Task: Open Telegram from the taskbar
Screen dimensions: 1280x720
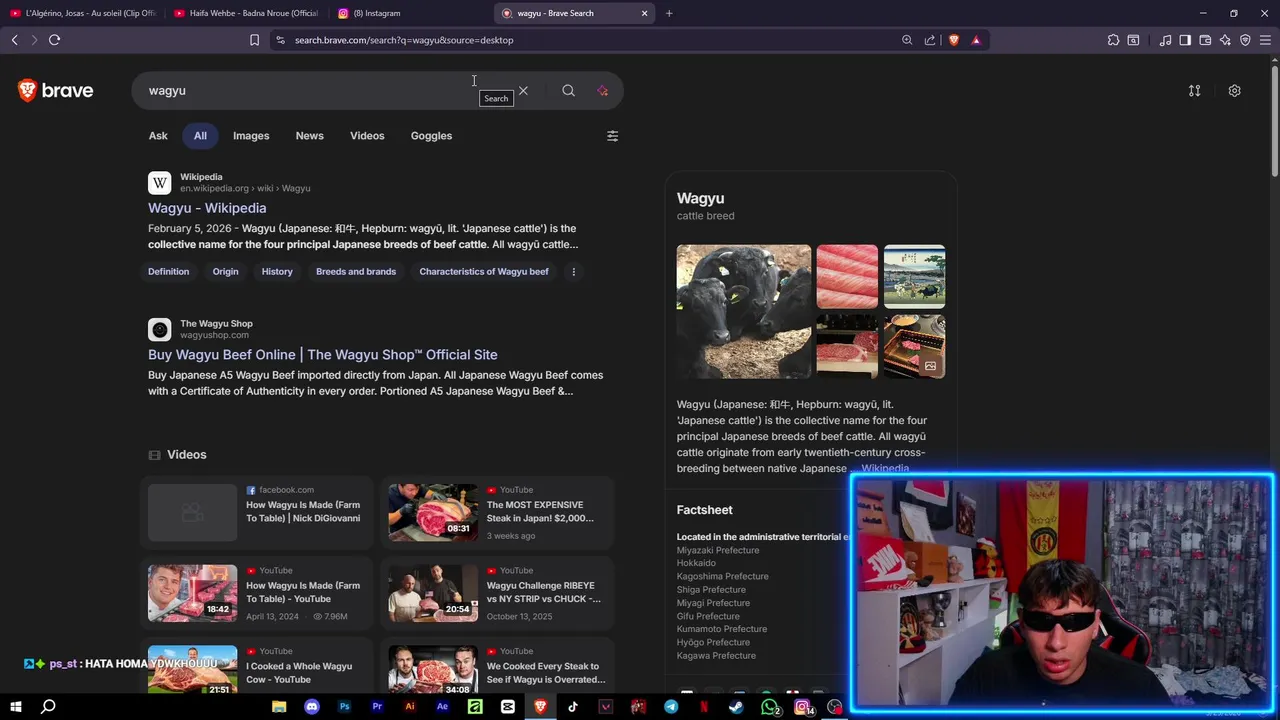Action: click(671, 707)
